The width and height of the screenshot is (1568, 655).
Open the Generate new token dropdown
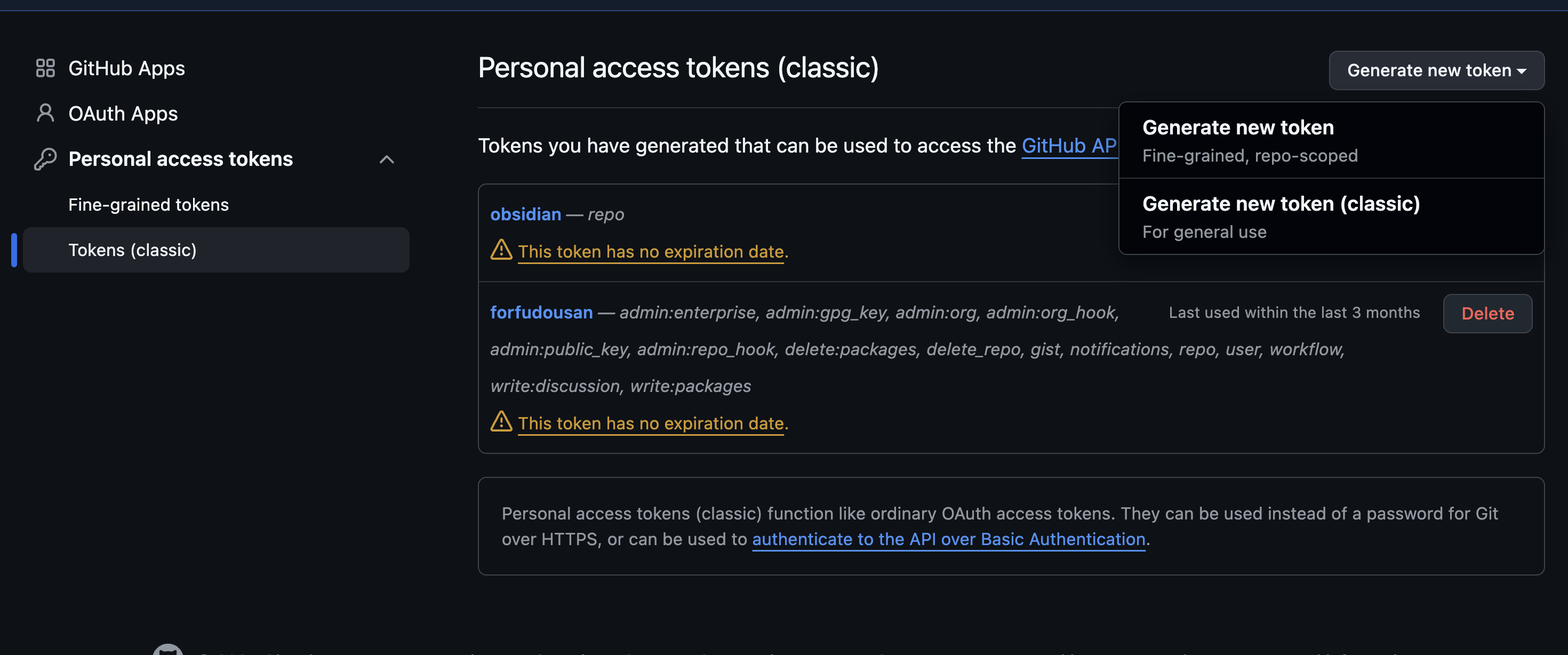tap(1436, 70)
